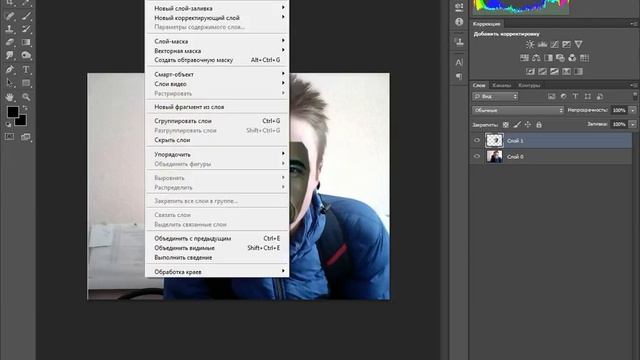
Task: Open the Info panel icon
Action: (x=459, y=22)
